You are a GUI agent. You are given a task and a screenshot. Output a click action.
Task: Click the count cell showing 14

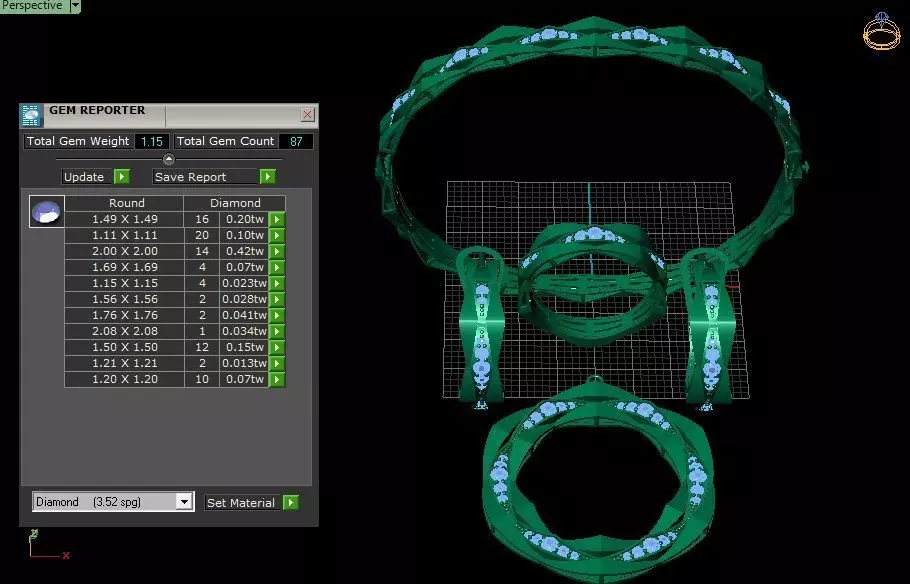pyautogui.click(x=202, y=251)
